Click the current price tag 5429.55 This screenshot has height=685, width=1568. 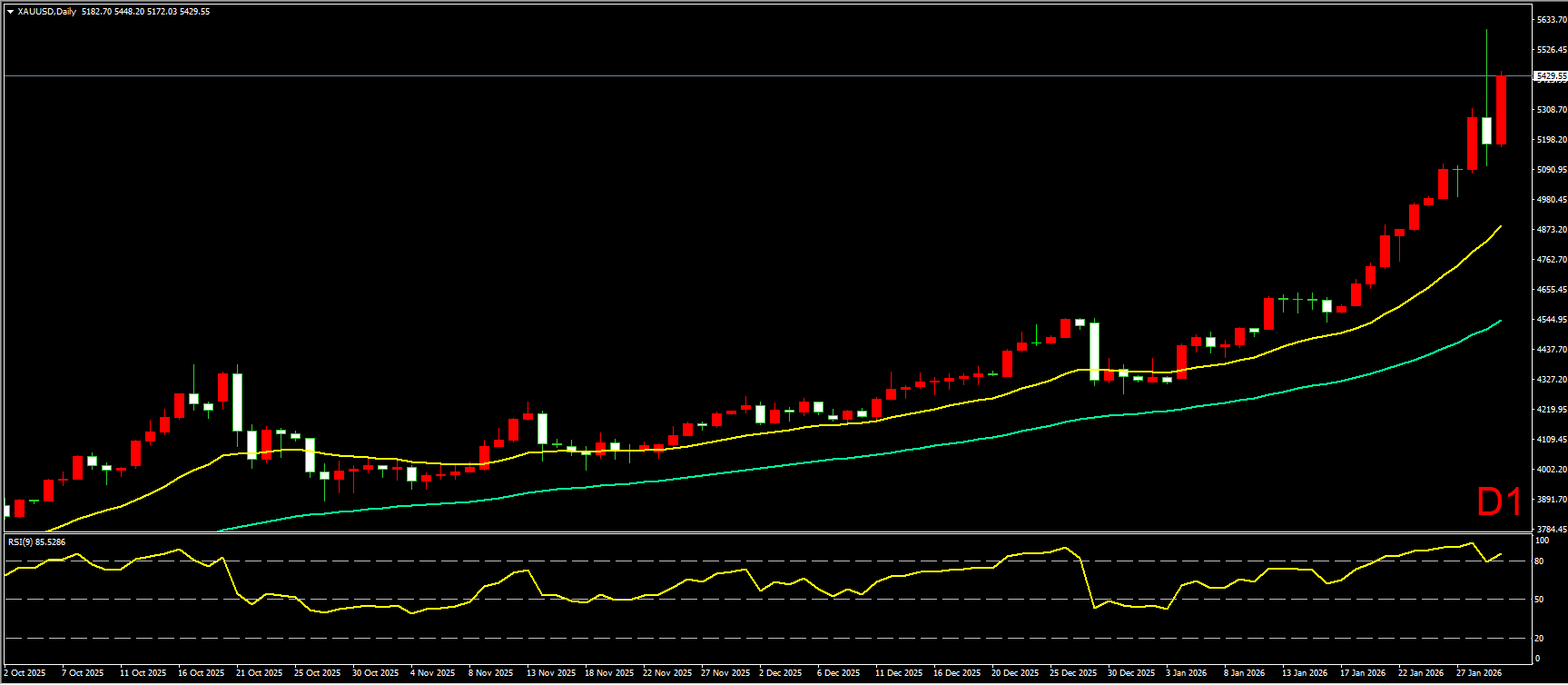click(1550, 77)
